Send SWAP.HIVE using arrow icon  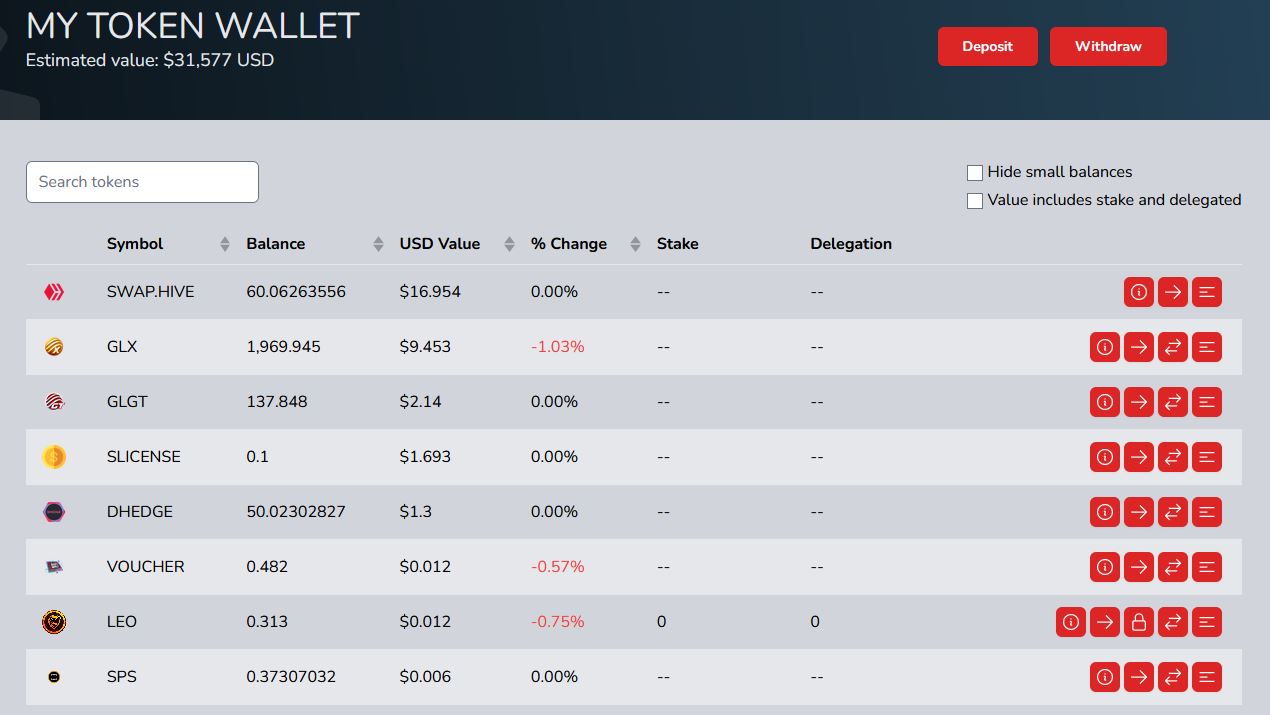coord(1173,292)
